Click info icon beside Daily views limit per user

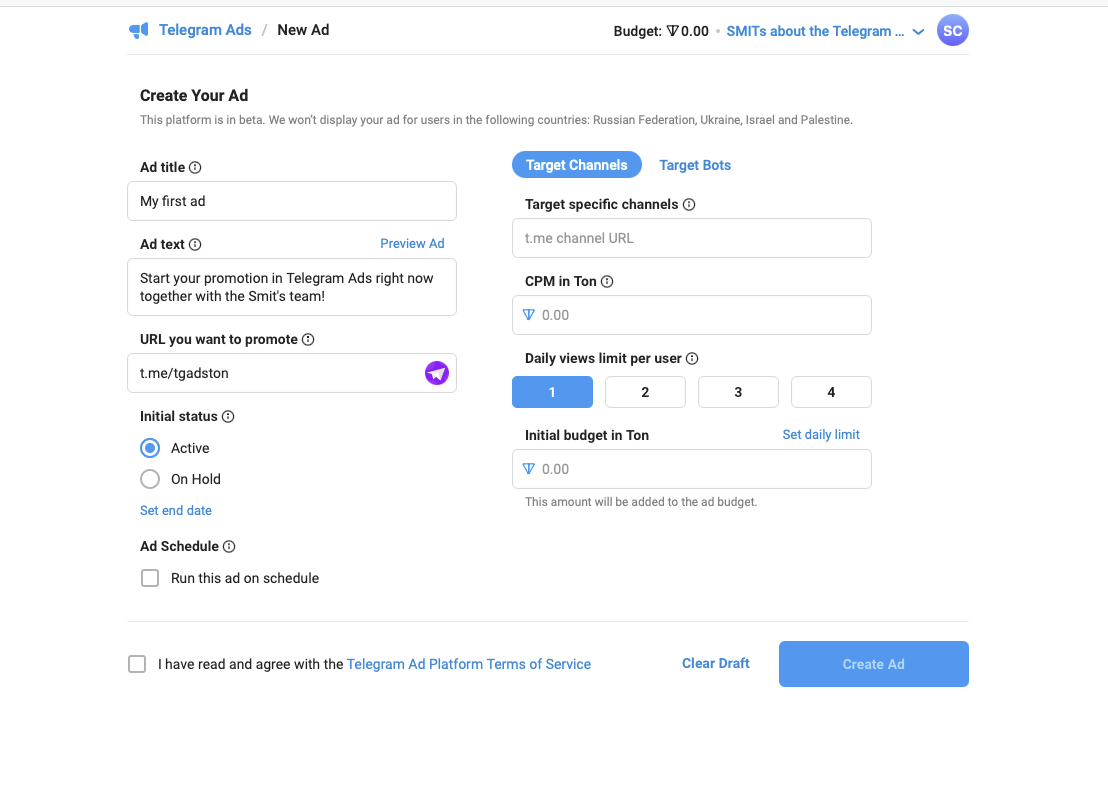coord(692,358)
